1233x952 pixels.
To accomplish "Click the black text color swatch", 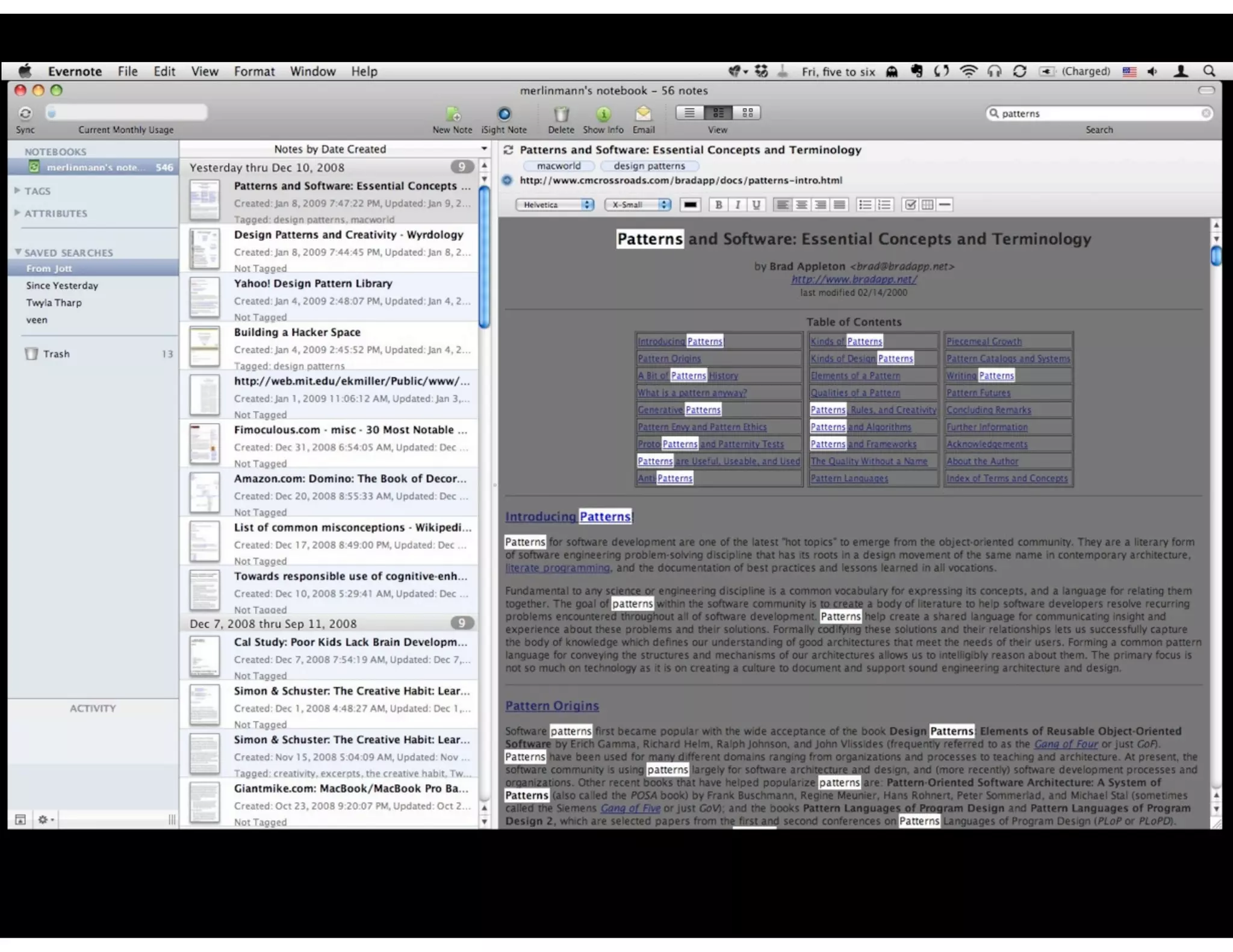I will (690, 205).
